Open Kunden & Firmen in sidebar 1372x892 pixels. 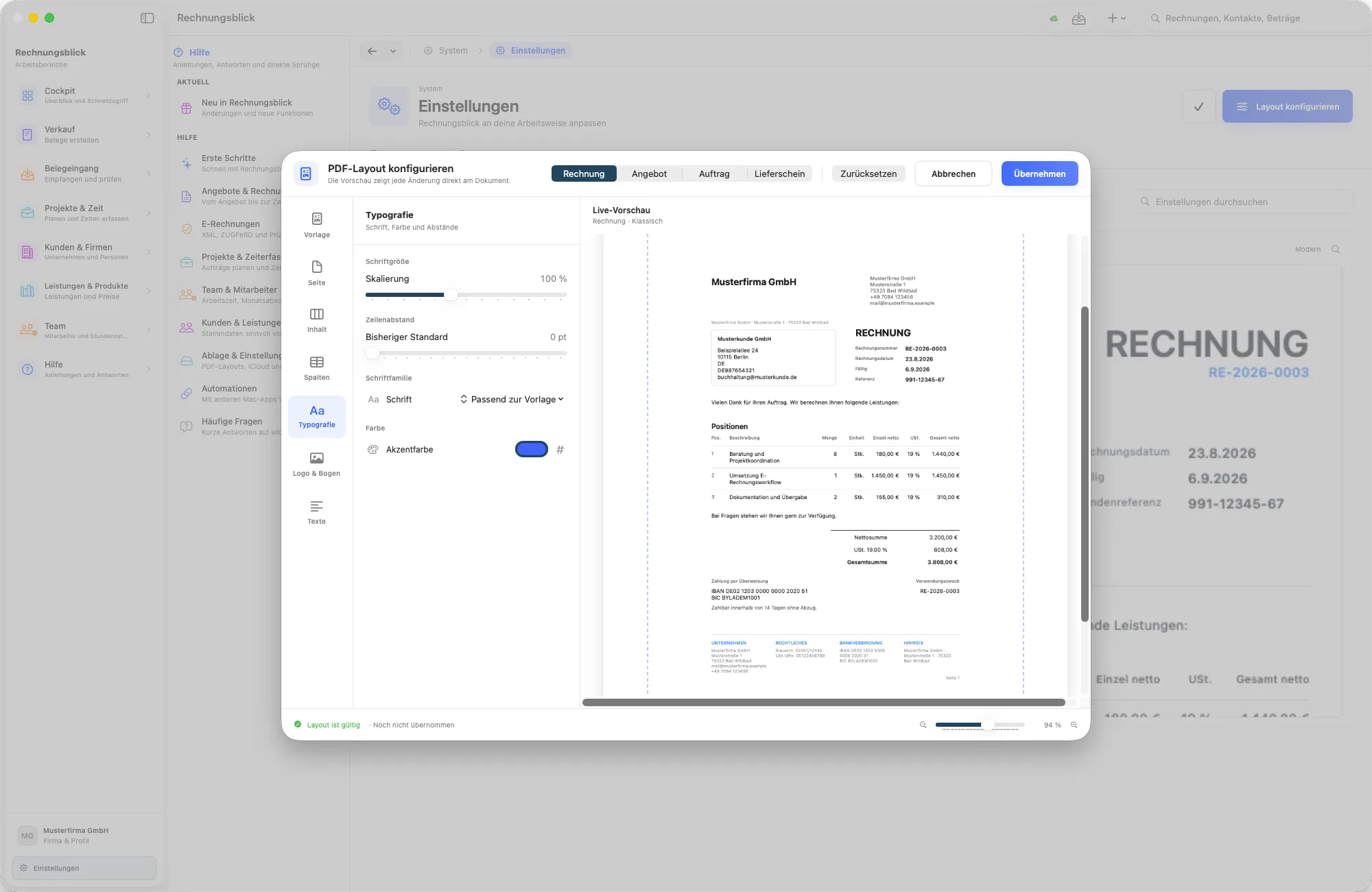(x=84, y=252)
